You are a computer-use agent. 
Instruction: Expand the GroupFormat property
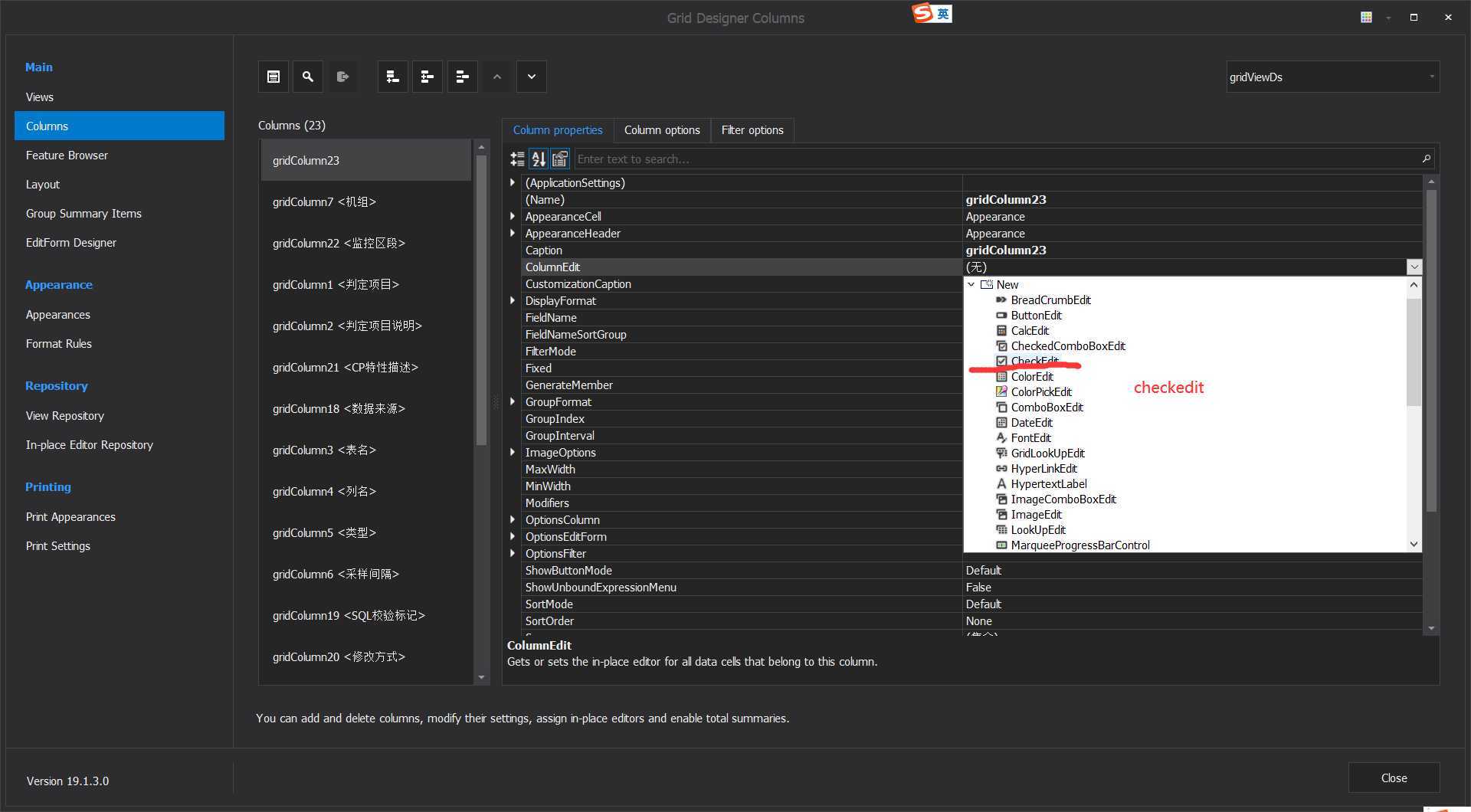[513, 401]
